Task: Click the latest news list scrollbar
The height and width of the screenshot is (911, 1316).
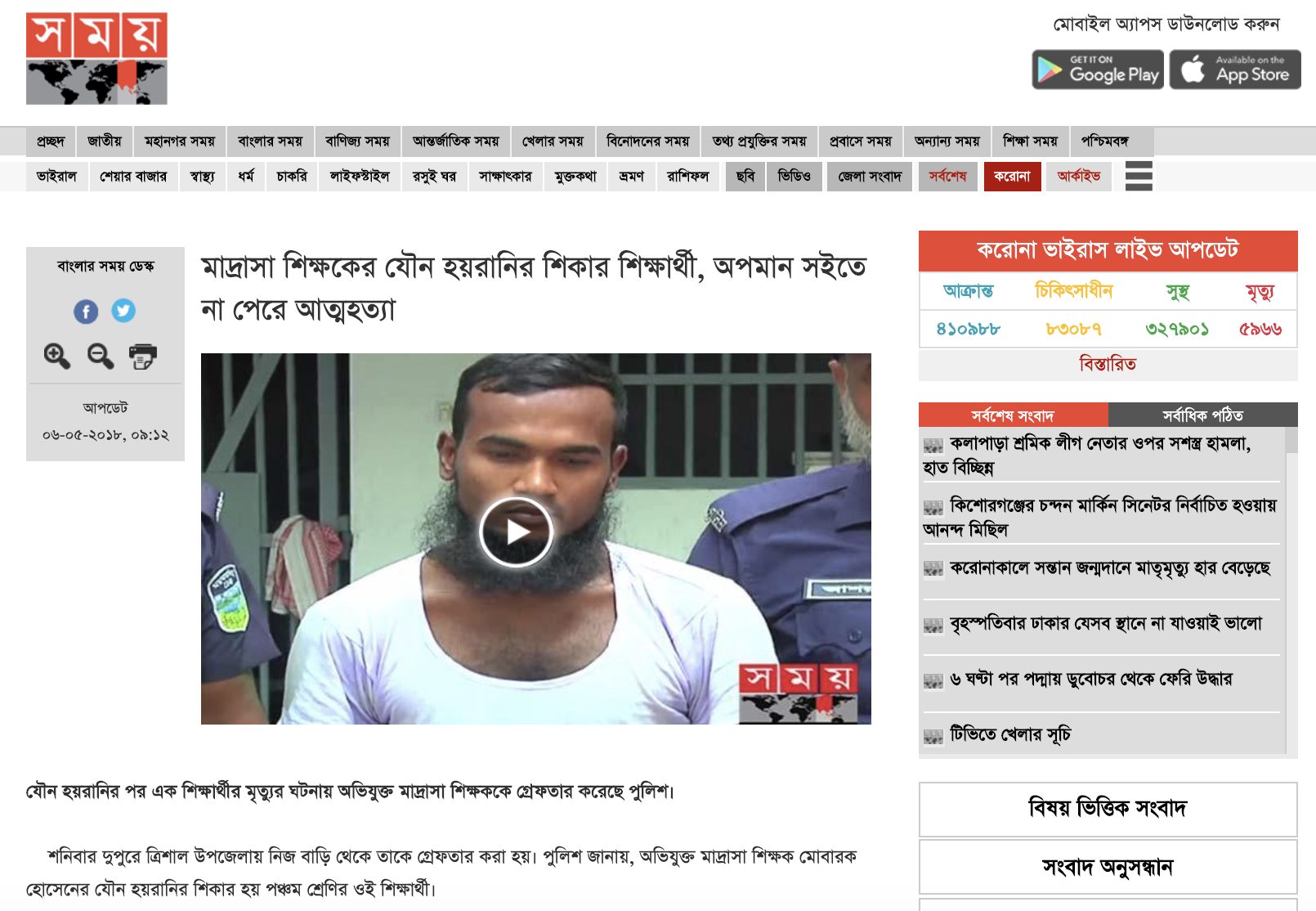Action: pos(1291,590)
